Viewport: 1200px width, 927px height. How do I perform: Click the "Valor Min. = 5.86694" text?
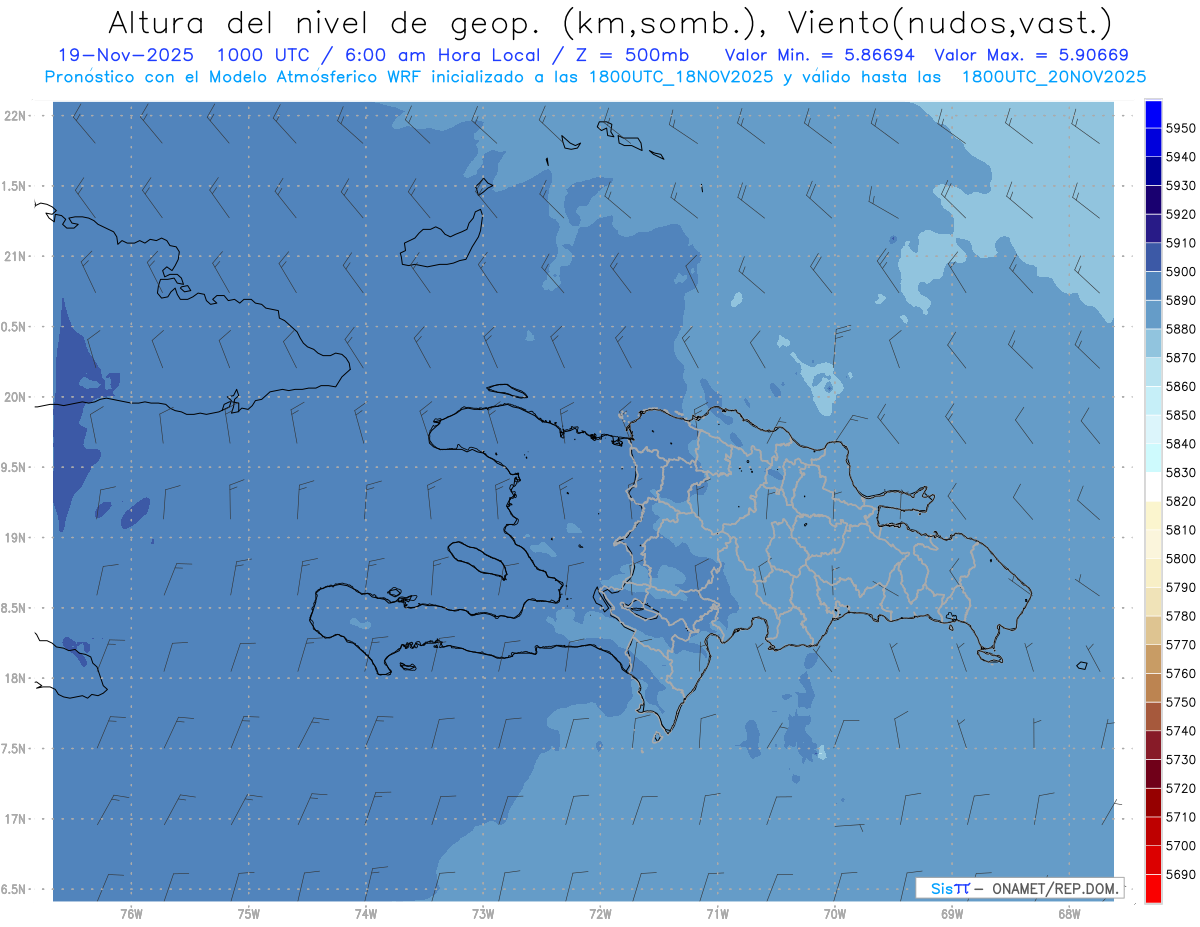tap(820, 55)
